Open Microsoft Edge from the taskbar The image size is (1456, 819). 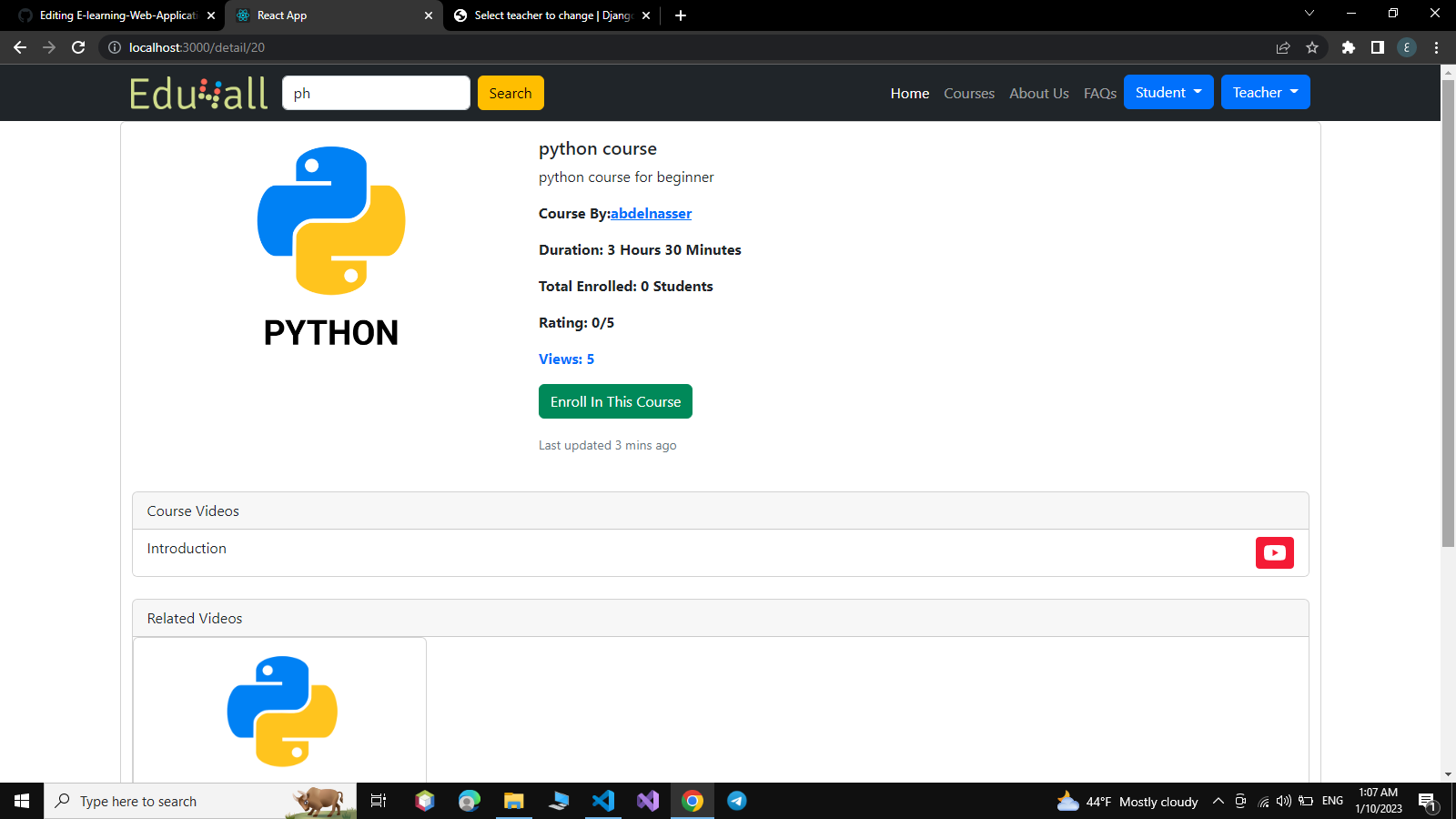tap(469, 801)
